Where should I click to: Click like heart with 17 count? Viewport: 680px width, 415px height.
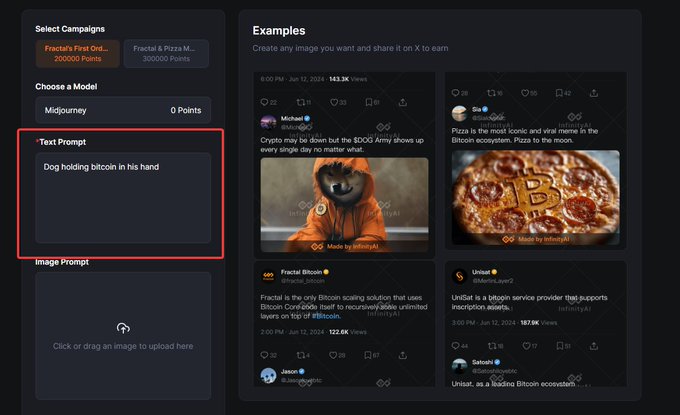(x=526, y=346)
